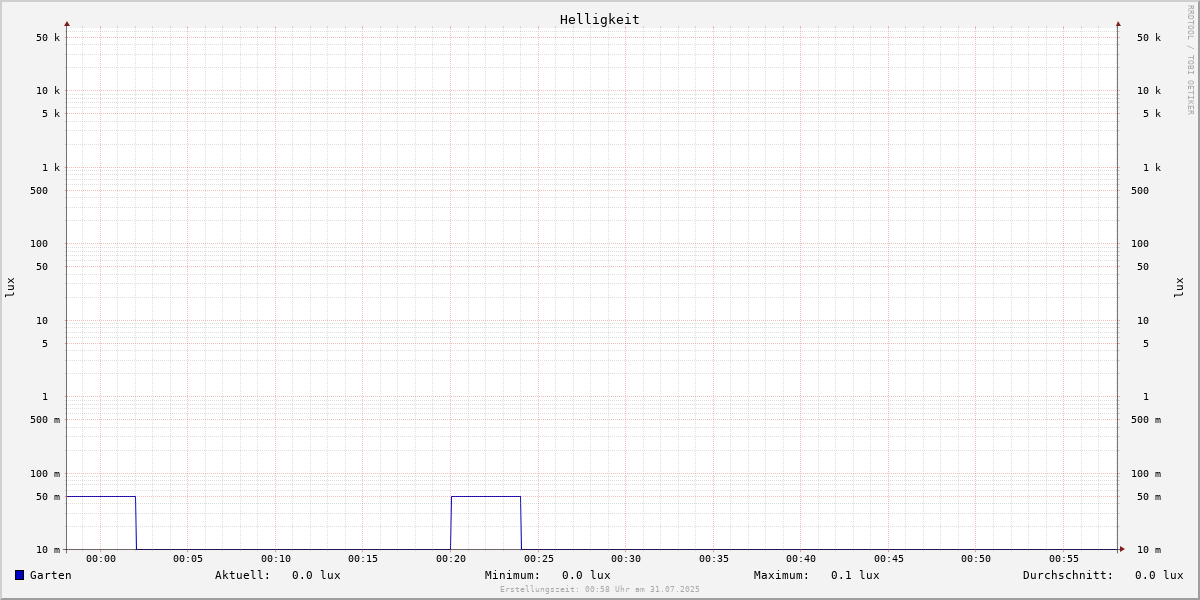Click the red arrow atop right axis
Image resolution: width=1200 pixels, height=600 pixels.
pos(1118,23)
